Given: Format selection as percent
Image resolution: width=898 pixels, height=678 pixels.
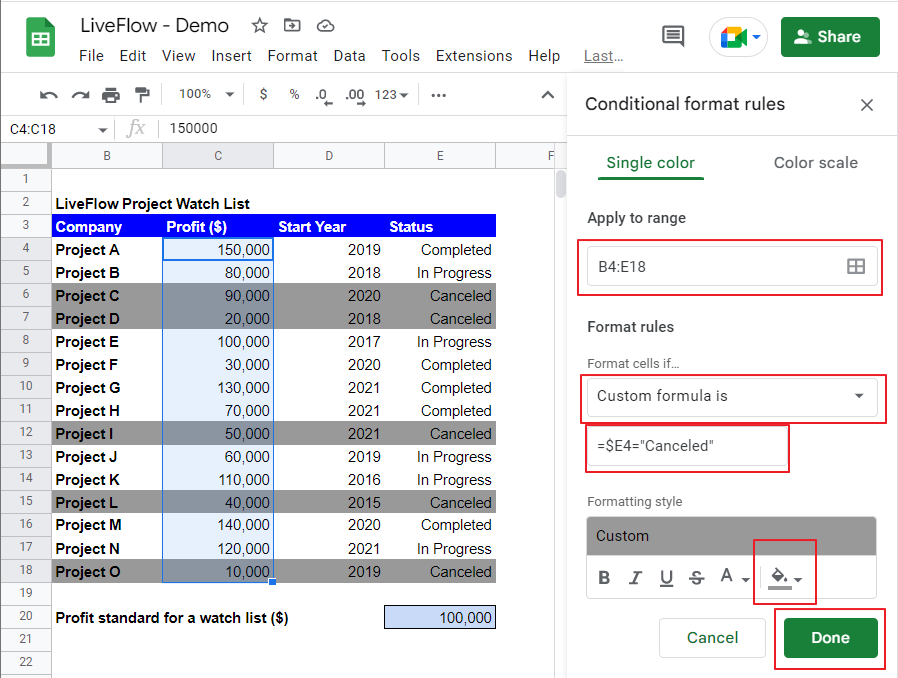Looking at the screenshot, I should [294, 94].
